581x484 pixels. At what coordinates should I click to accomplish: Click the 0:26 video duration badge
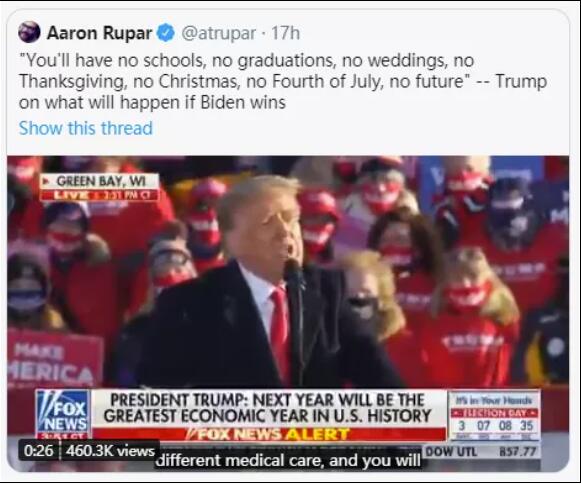click(x=39, y=451)
